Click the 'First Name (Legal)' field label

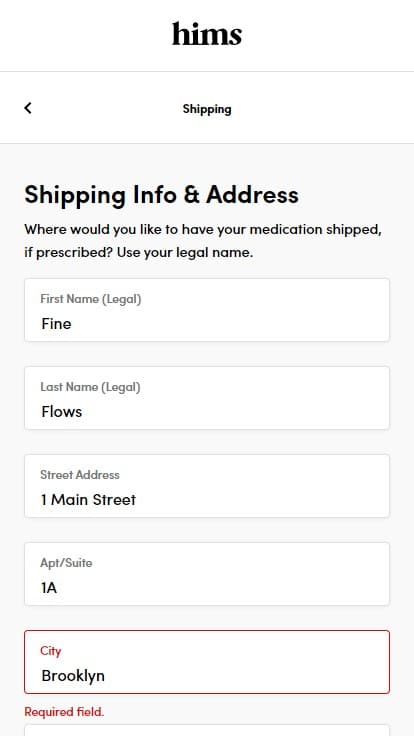coord(91,299)
